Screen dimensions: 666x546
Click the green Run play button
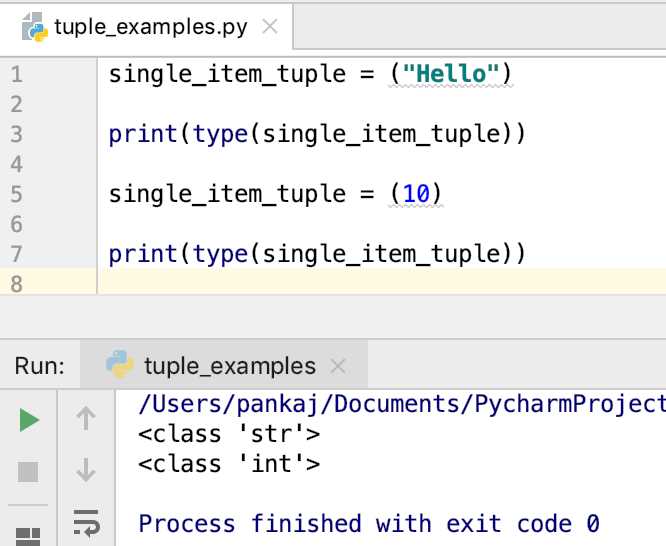[x=29, y=420]
